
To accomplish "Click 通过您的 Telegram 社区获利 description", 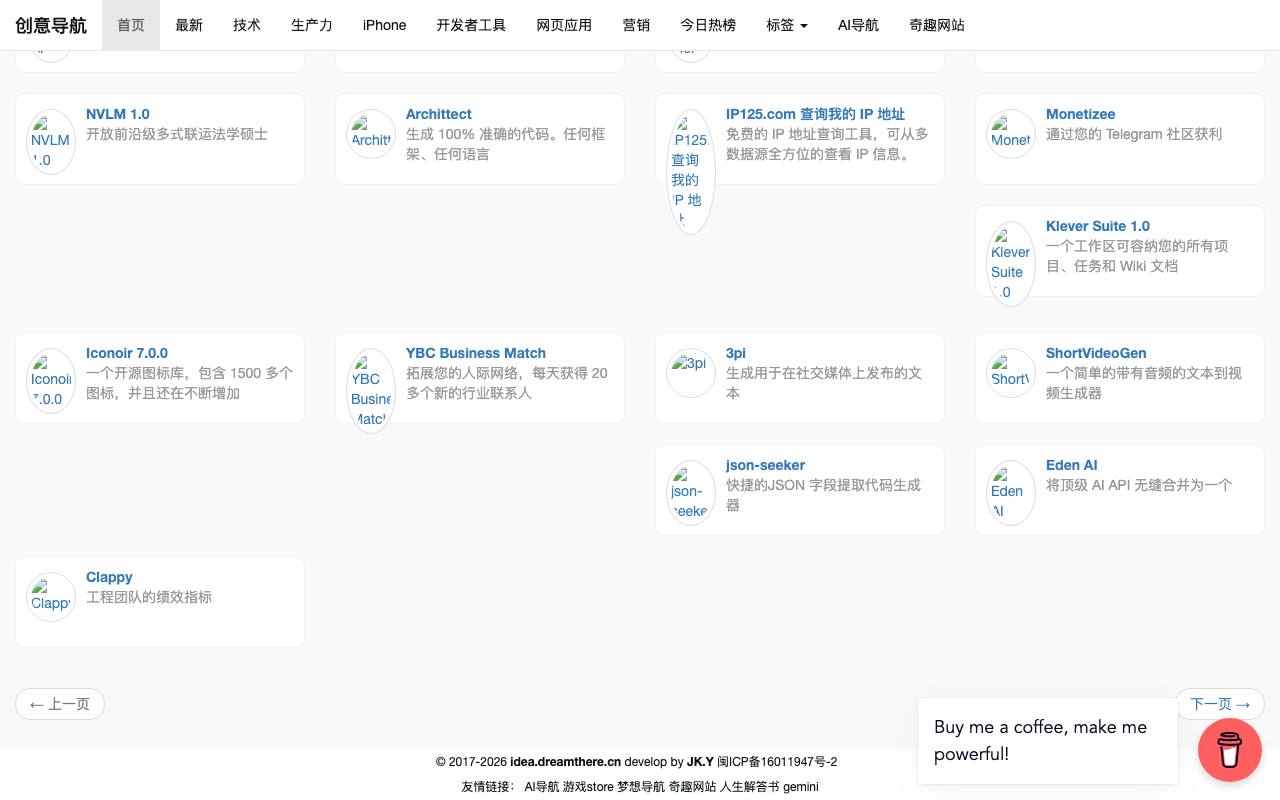I will pyautogui.click(x=1134, y=134).
